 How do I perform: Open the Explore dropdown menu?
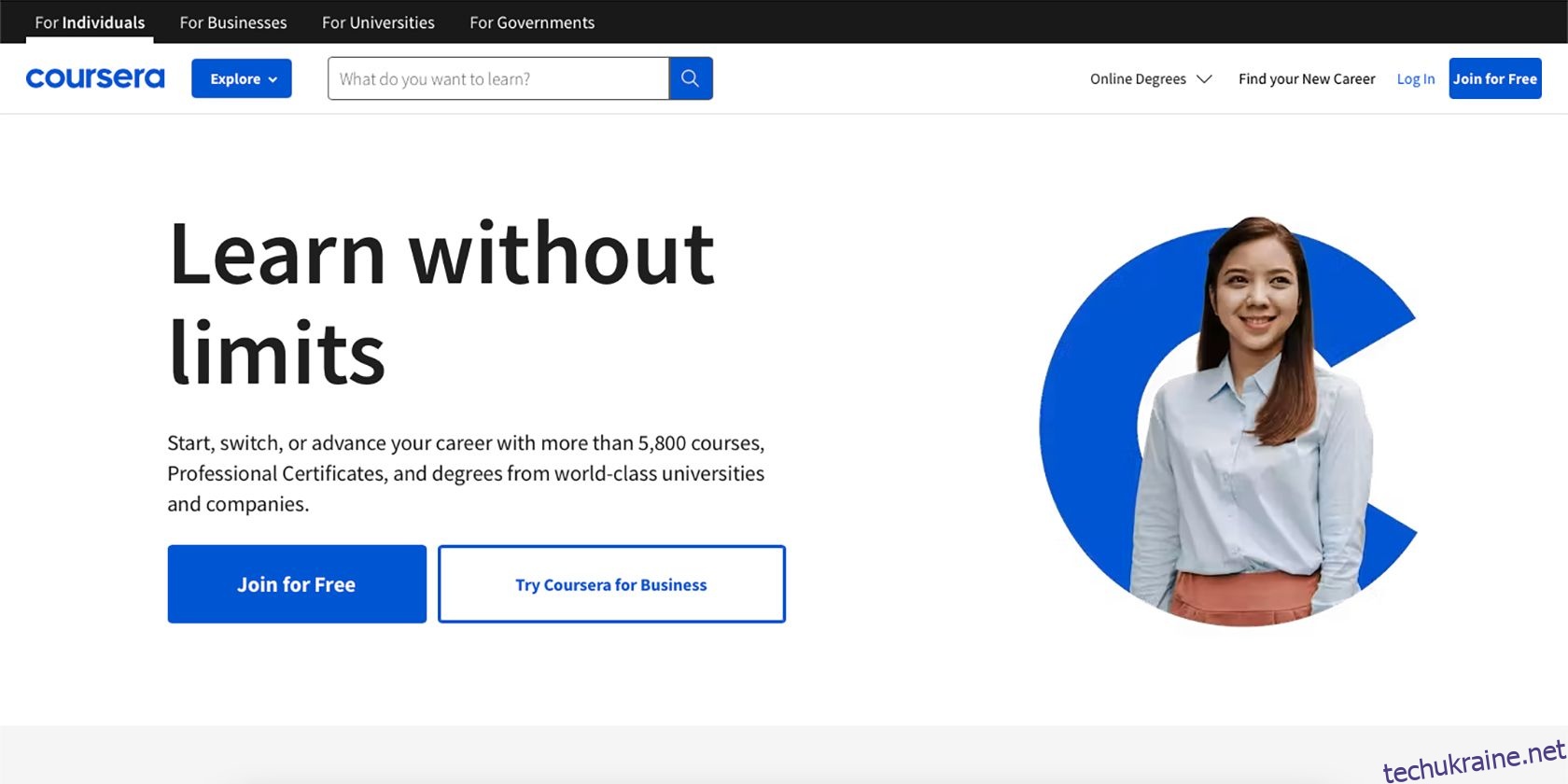point(242,78)
